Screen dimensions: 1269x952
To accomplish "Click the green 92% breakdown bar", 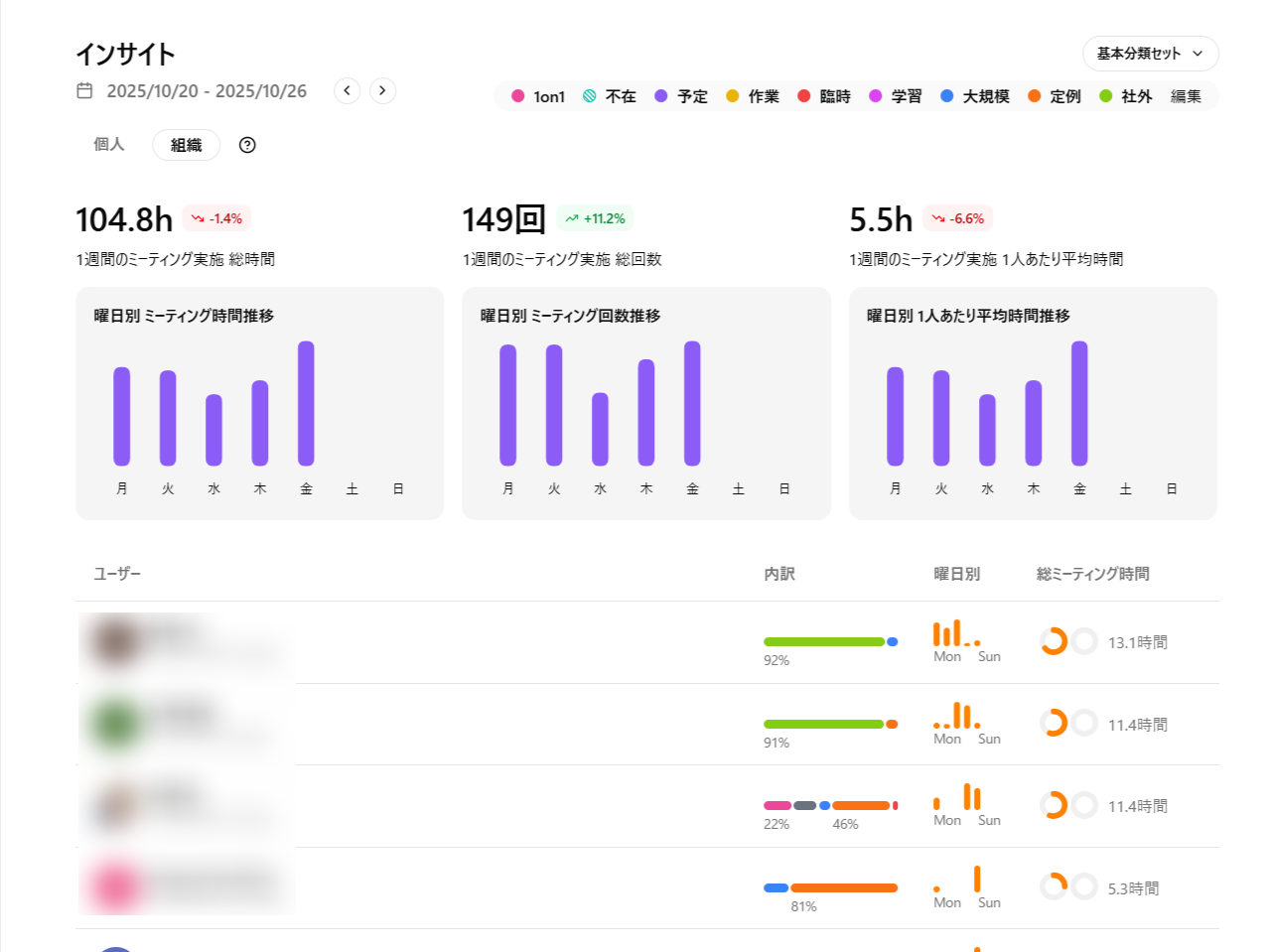I will coord(823,642).
